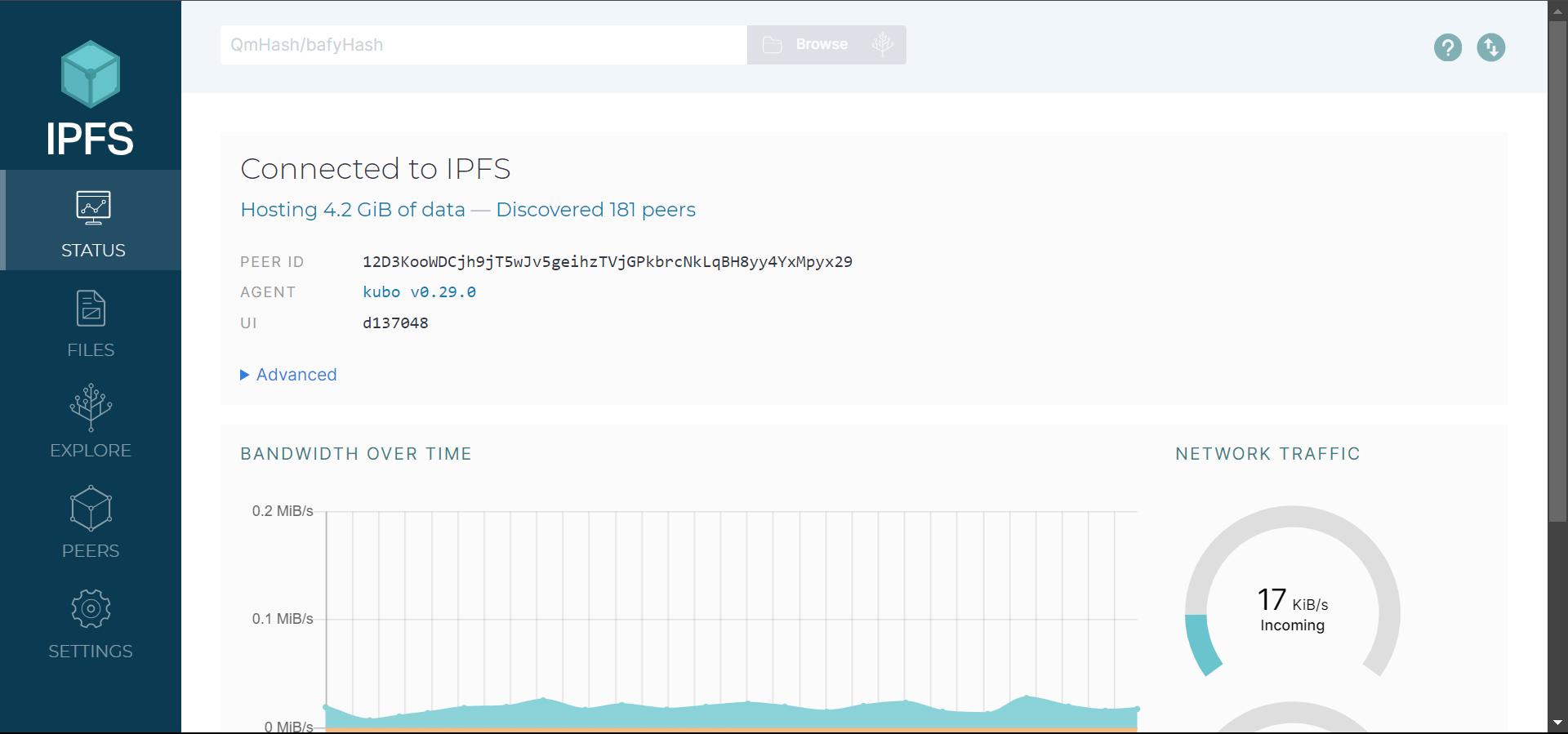This screenshot has height=734, width=1568.
Task: Expand the Advanced details section
Action: 289,375
